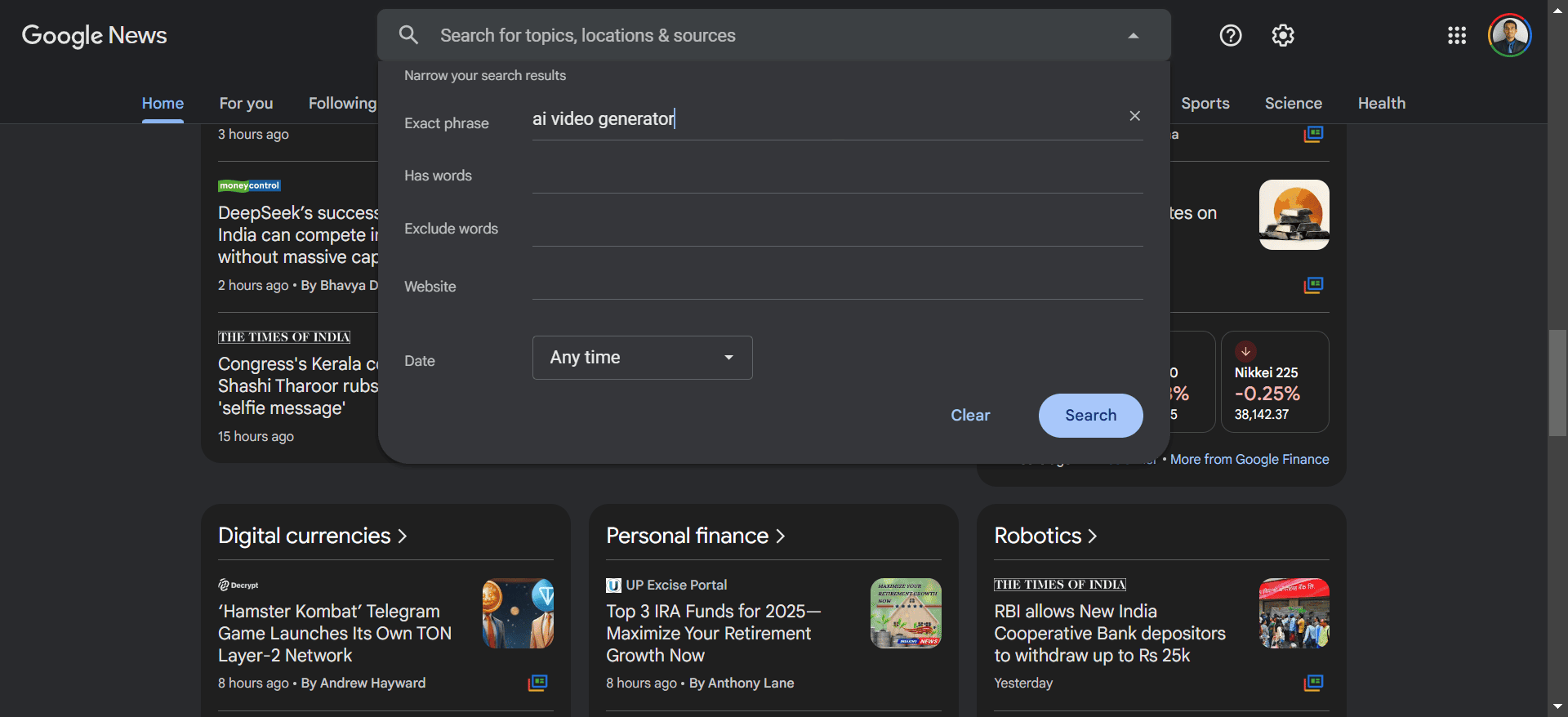Viewport: 1568px width, 717px height.
Task: Open The Times of India logo in Robotics
Action: [x=1059, y=584]
